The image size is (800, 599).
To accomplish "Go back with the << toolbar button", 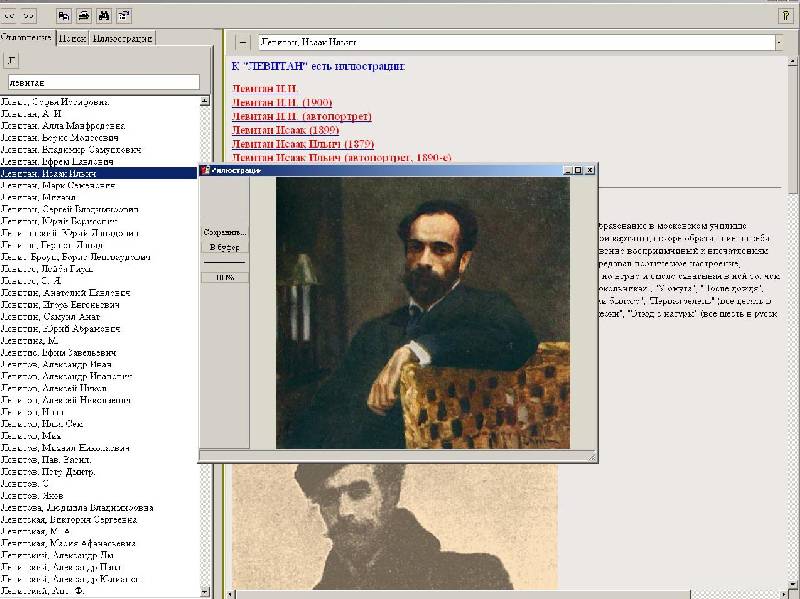I will coord(9,16).
